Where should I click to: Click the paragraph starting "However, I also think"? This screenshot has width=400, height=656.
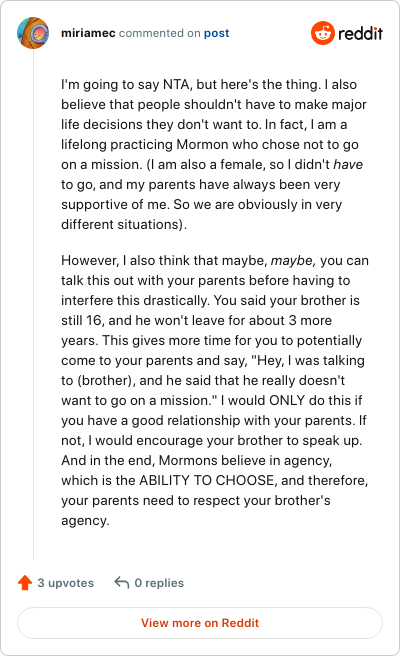click(215, 390)
